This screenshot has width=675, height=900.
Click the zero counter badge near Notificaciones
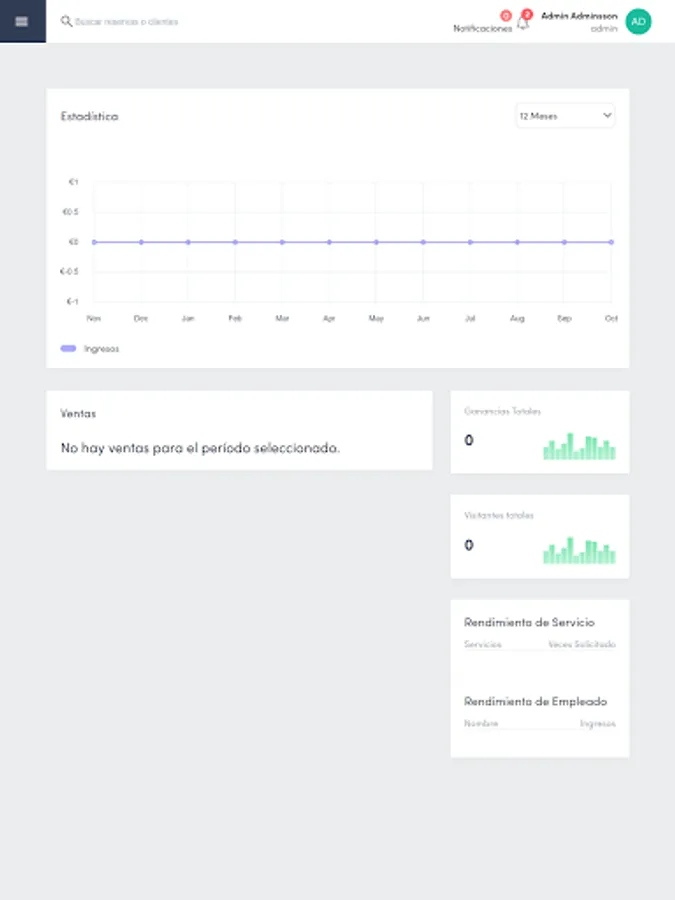(504, 15)
